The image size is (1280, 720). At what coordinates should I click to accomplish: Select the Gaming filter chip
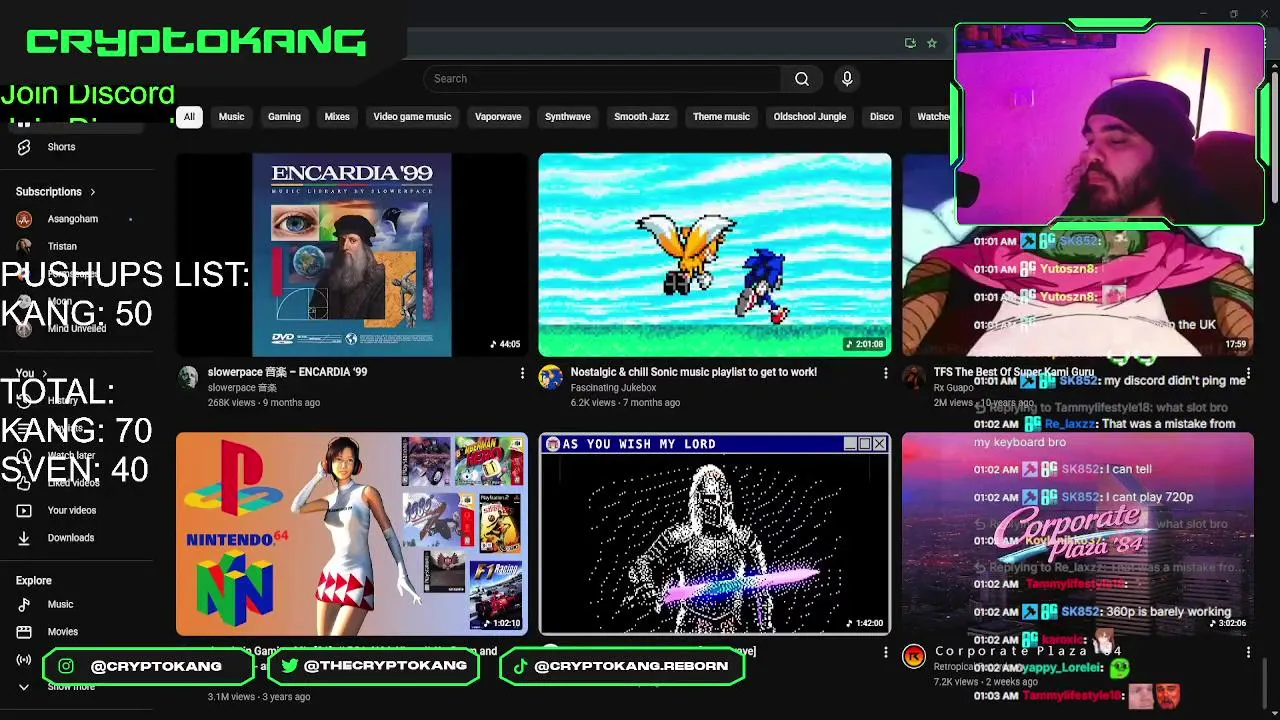[284, 117]
